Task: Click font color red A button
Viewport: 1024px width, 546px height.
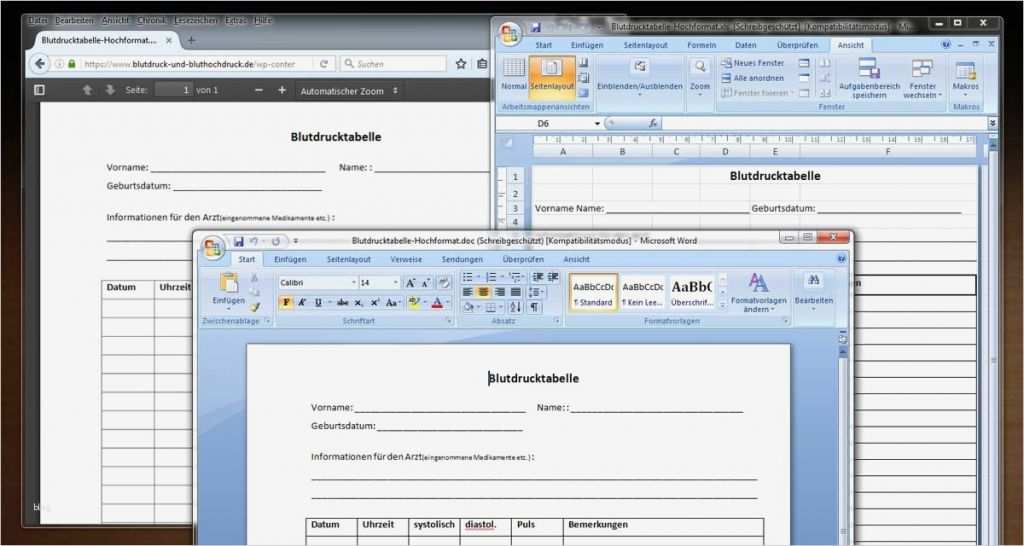Action: [437, 302]
